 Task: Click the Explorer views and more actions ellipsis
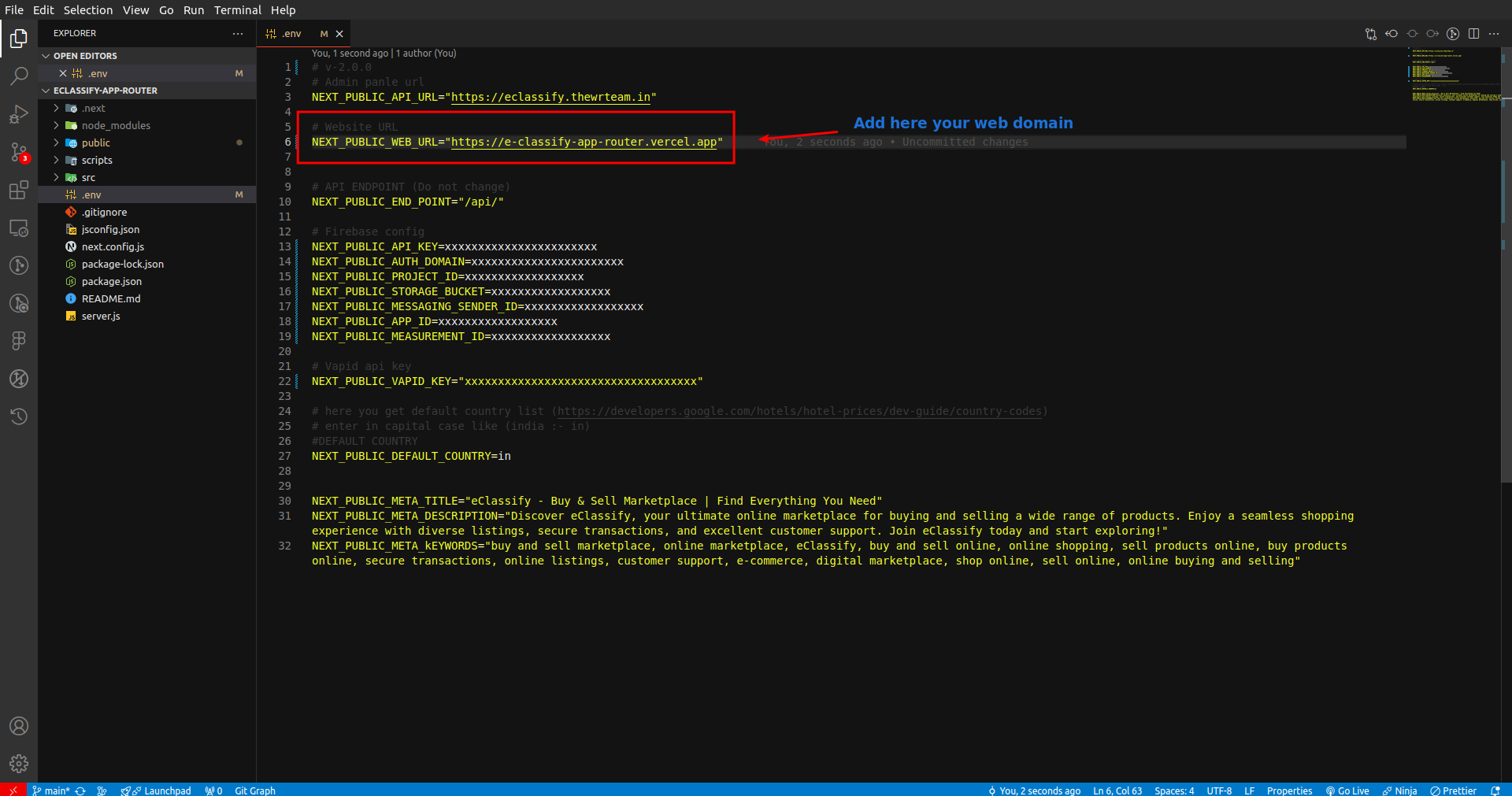238,34
